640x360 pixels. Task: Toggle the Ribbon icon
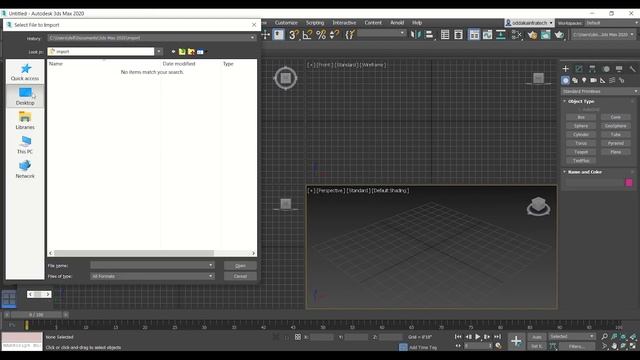[474, 35]
